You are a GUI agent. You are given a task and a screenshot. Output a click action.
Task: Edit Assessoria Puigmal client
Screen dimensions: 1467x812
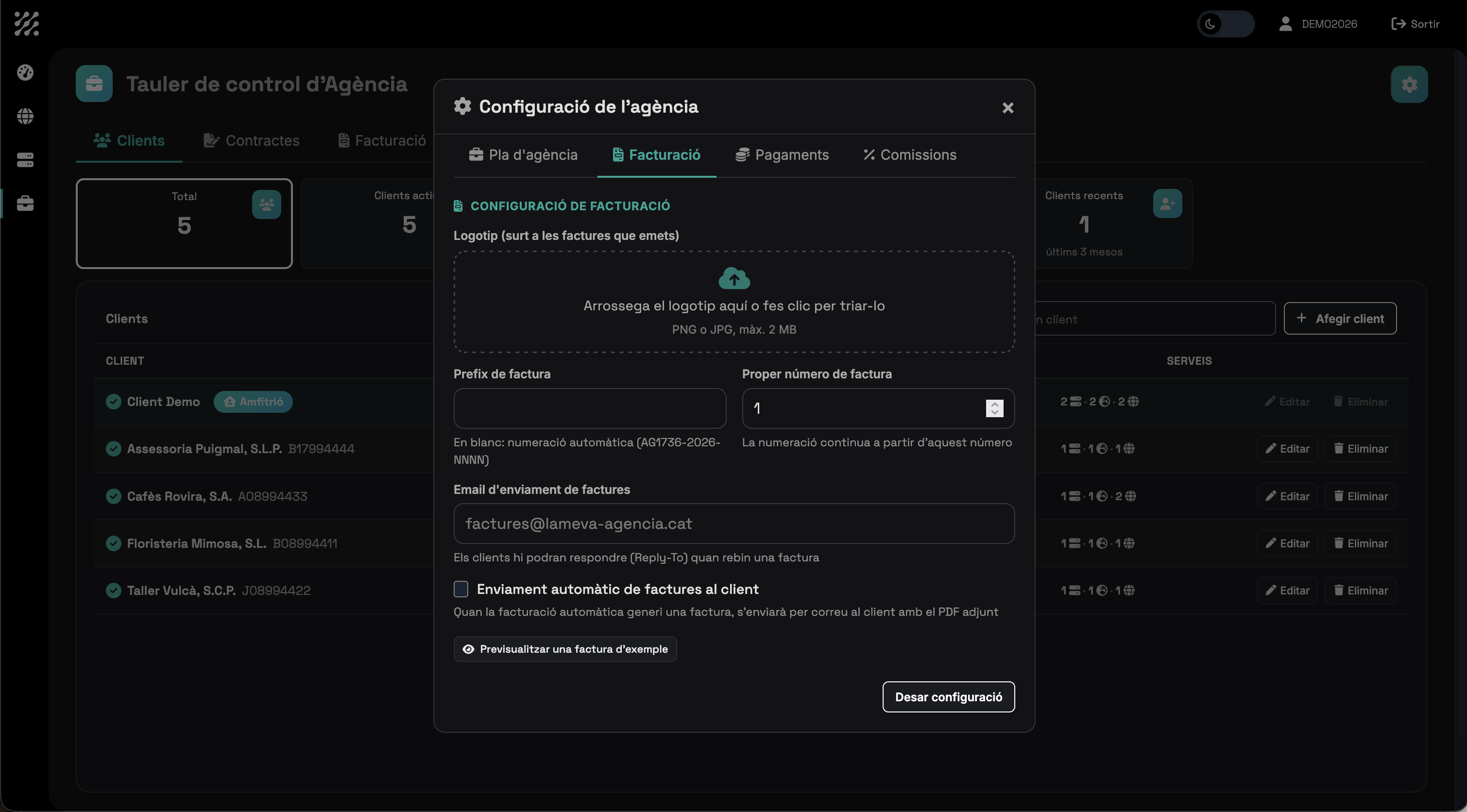1287,449
